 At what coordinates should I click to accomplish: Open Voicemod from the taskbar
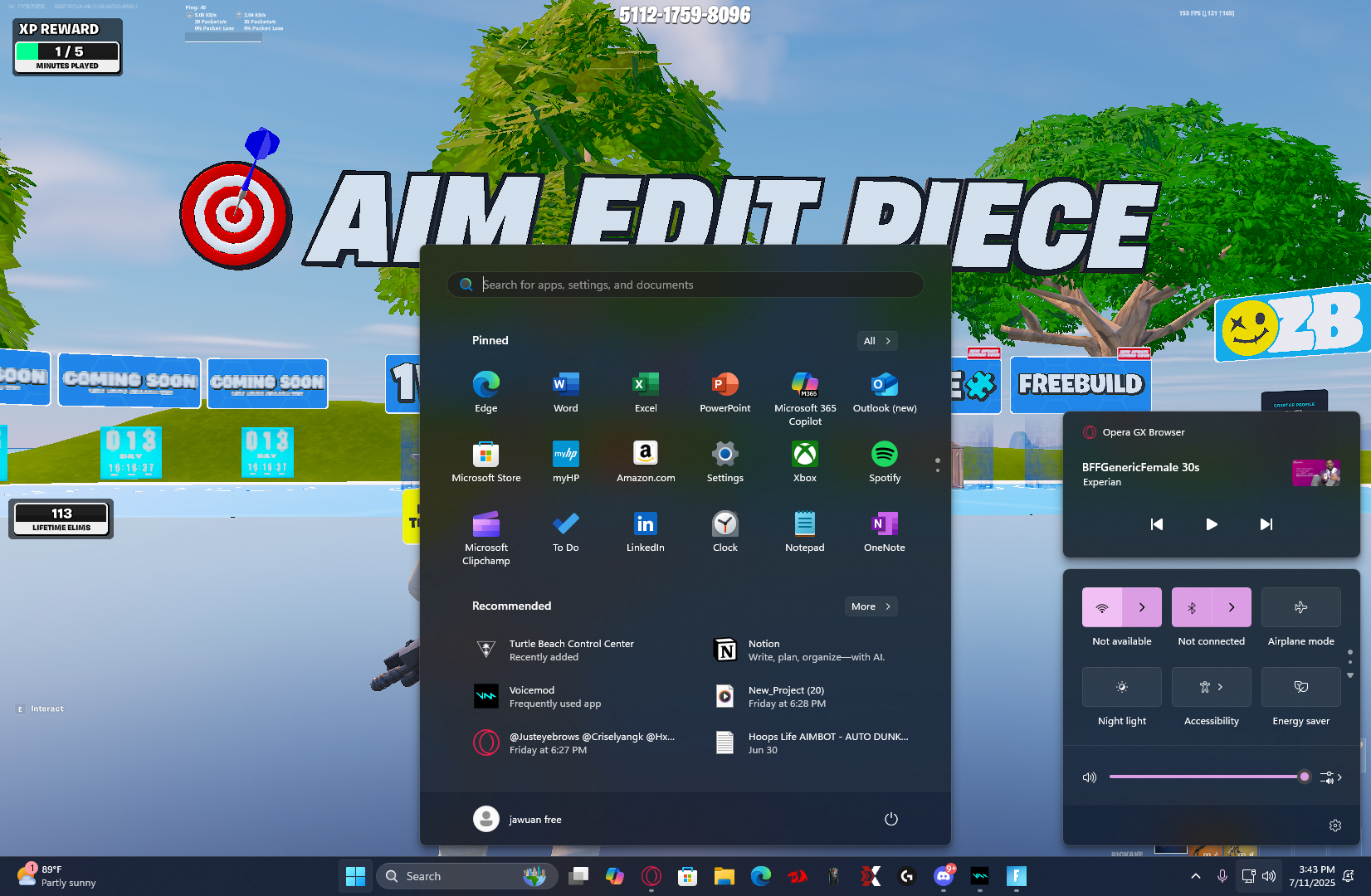tap(980, 876)
